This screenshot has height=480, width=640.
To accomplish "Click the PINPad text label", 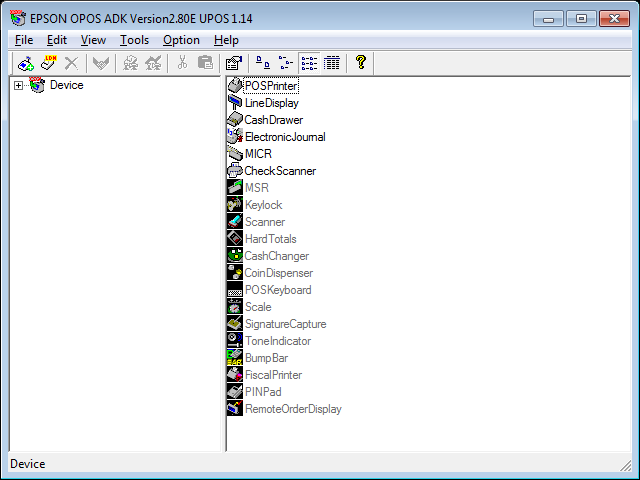I will [263, 392].
